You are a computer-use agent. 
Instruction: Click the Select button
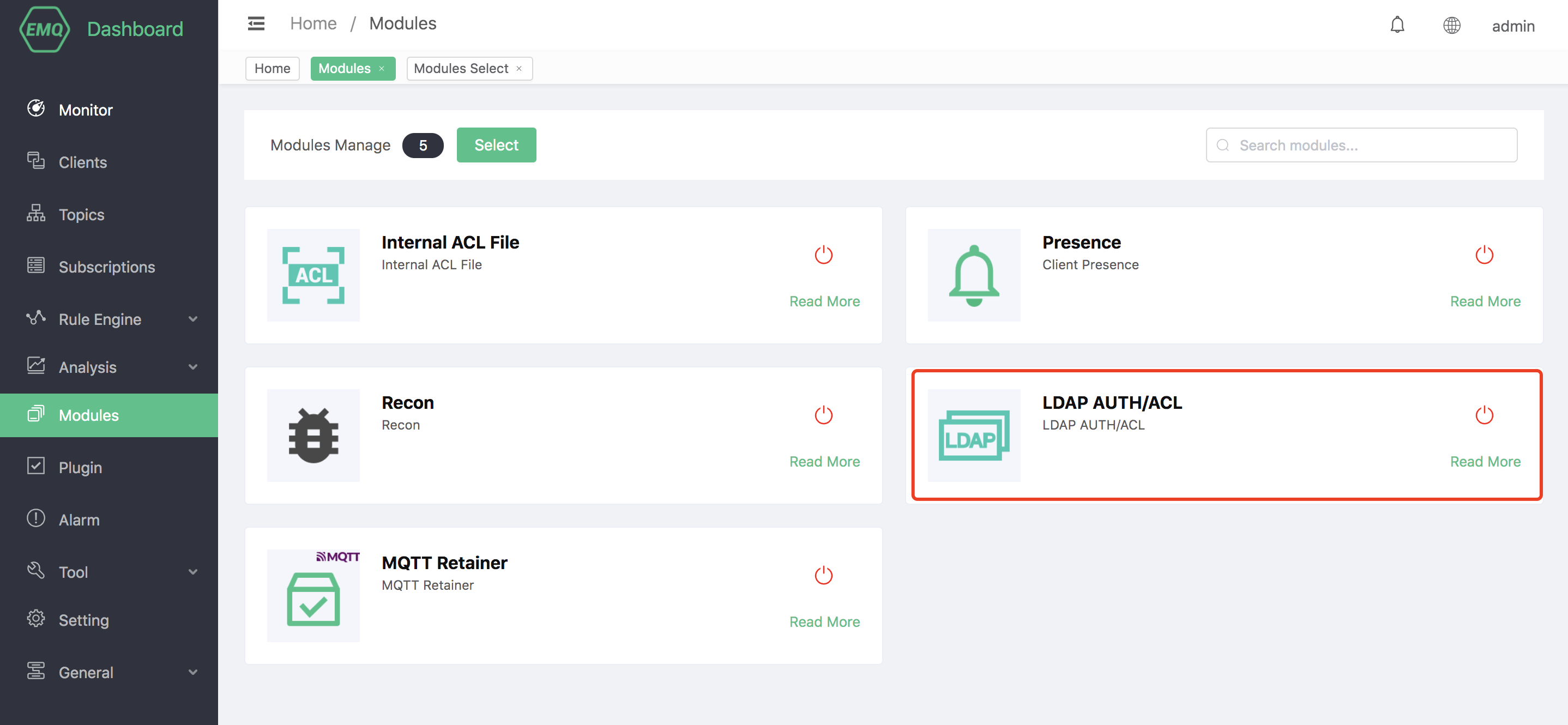coord(496,145)
